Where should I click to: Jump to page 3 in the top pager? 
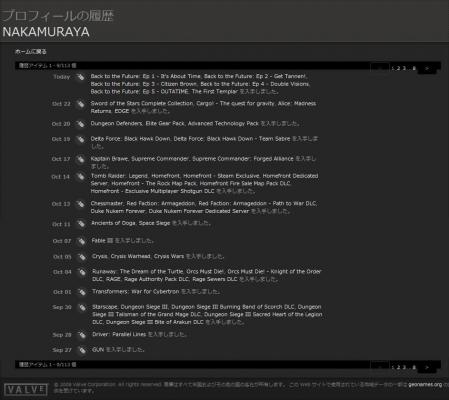pyautogui.click(x=404, y=68)
